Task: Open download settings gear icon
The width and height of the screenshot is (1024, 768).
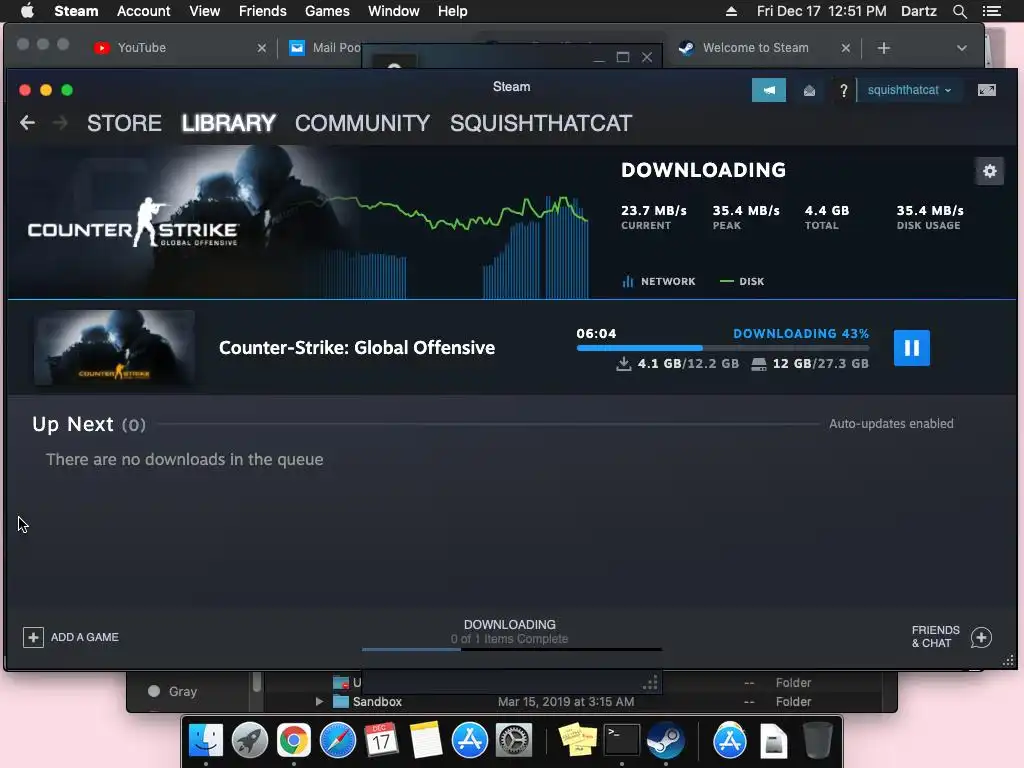Action: pos(989,171)
